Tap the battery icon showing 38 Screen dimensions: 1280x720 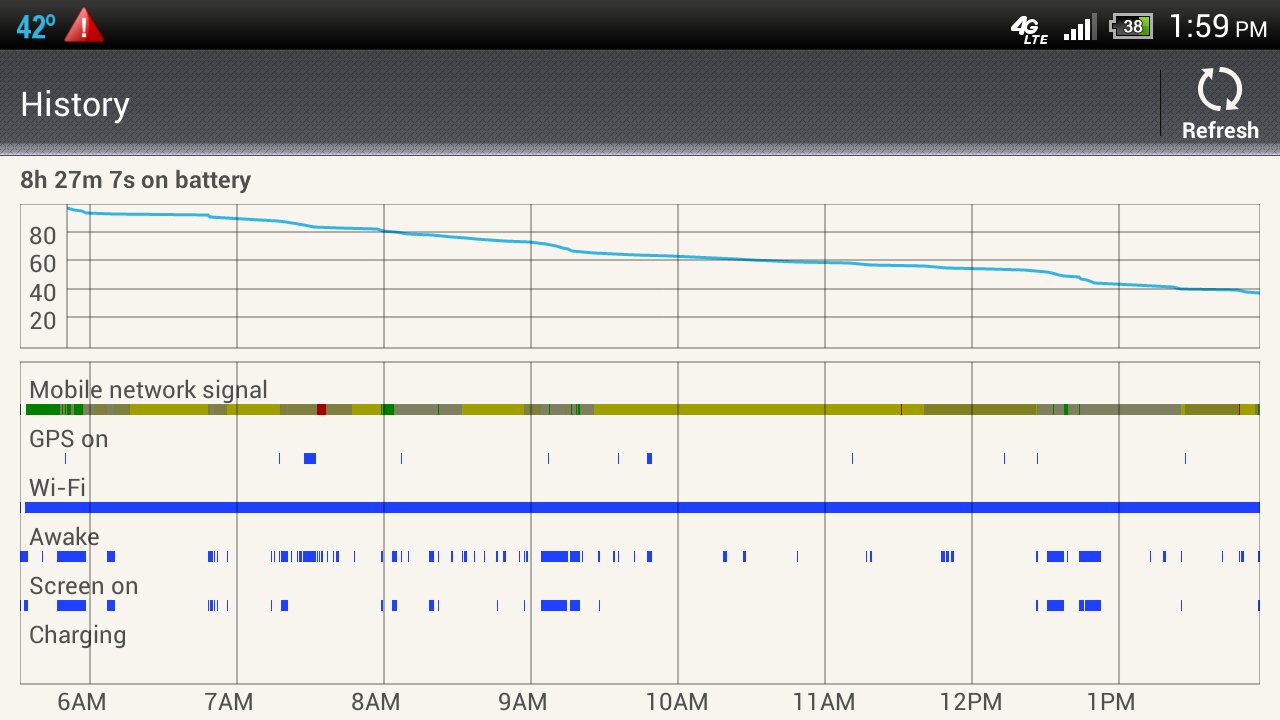[1131, 27]
